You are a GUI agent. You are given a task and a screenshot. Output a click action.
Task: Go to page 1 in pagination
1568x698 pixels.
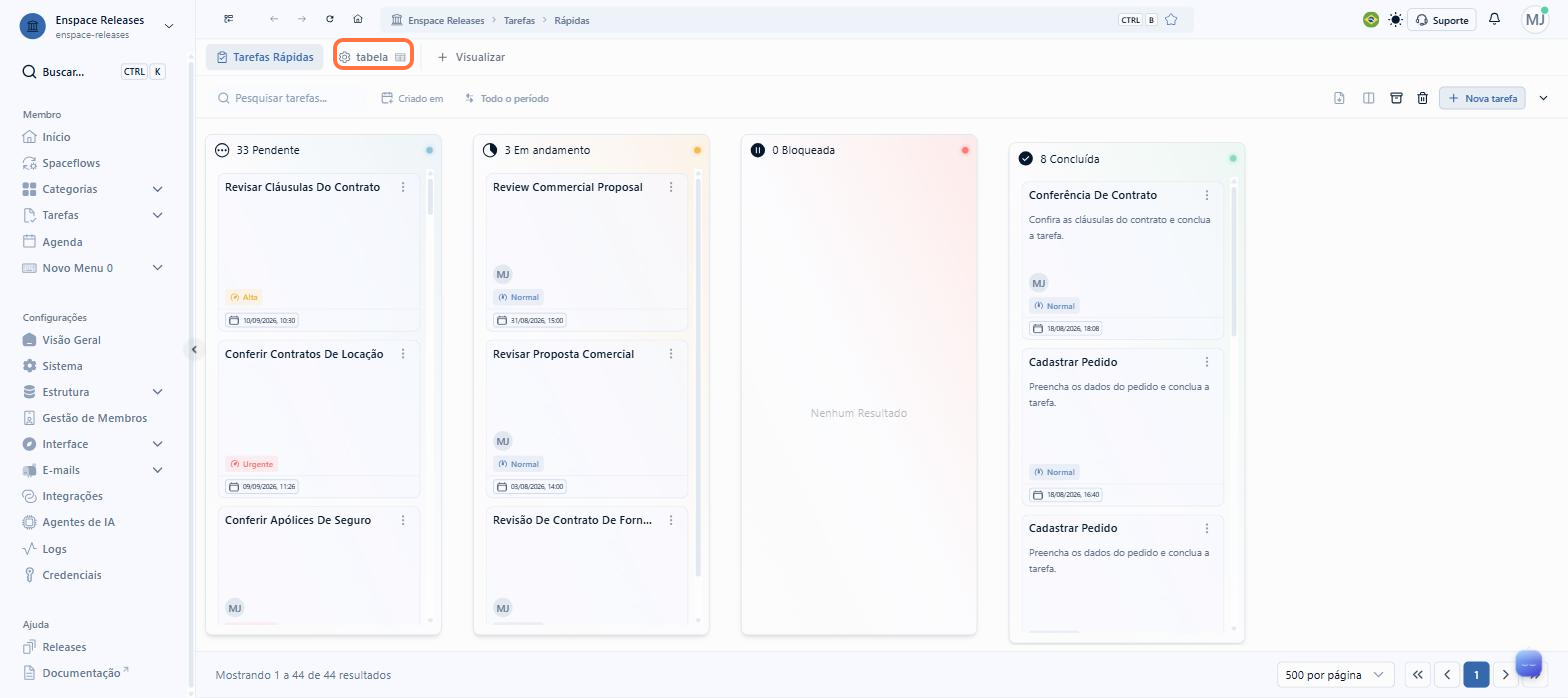pyautogui.click(x=1476, y=675)
